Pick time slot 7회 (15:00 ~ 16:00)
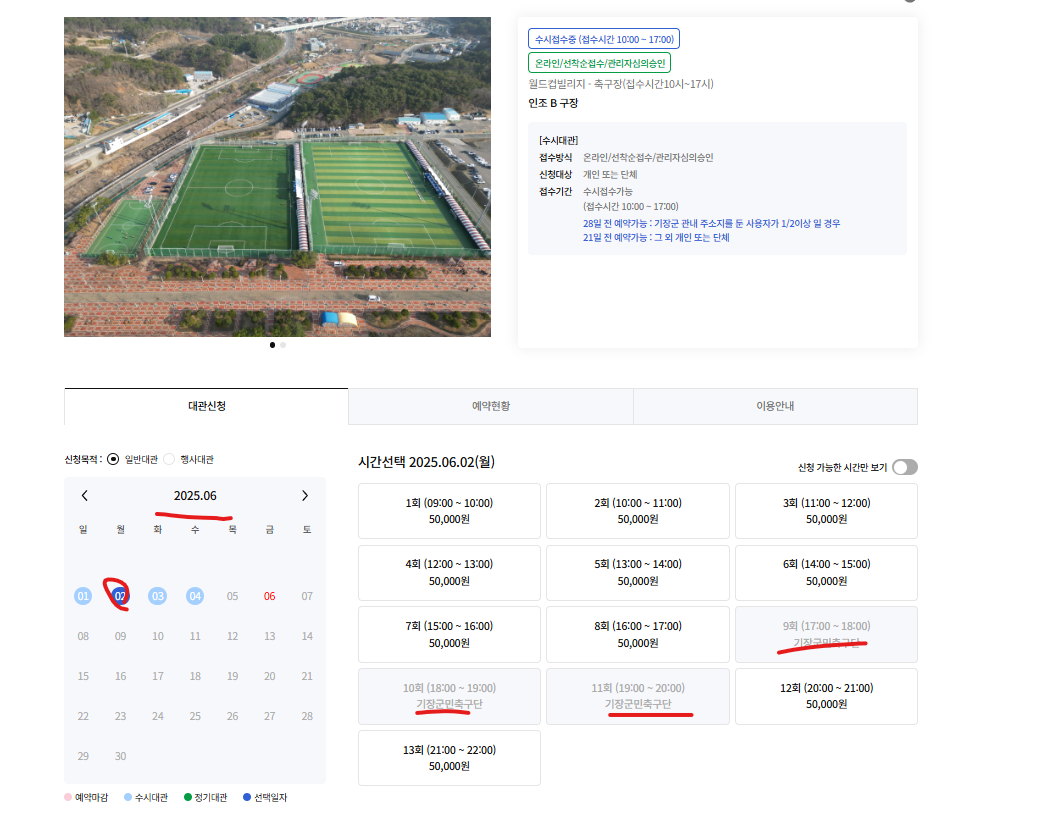Viewport: 1051px width, 816px height. 449,634
